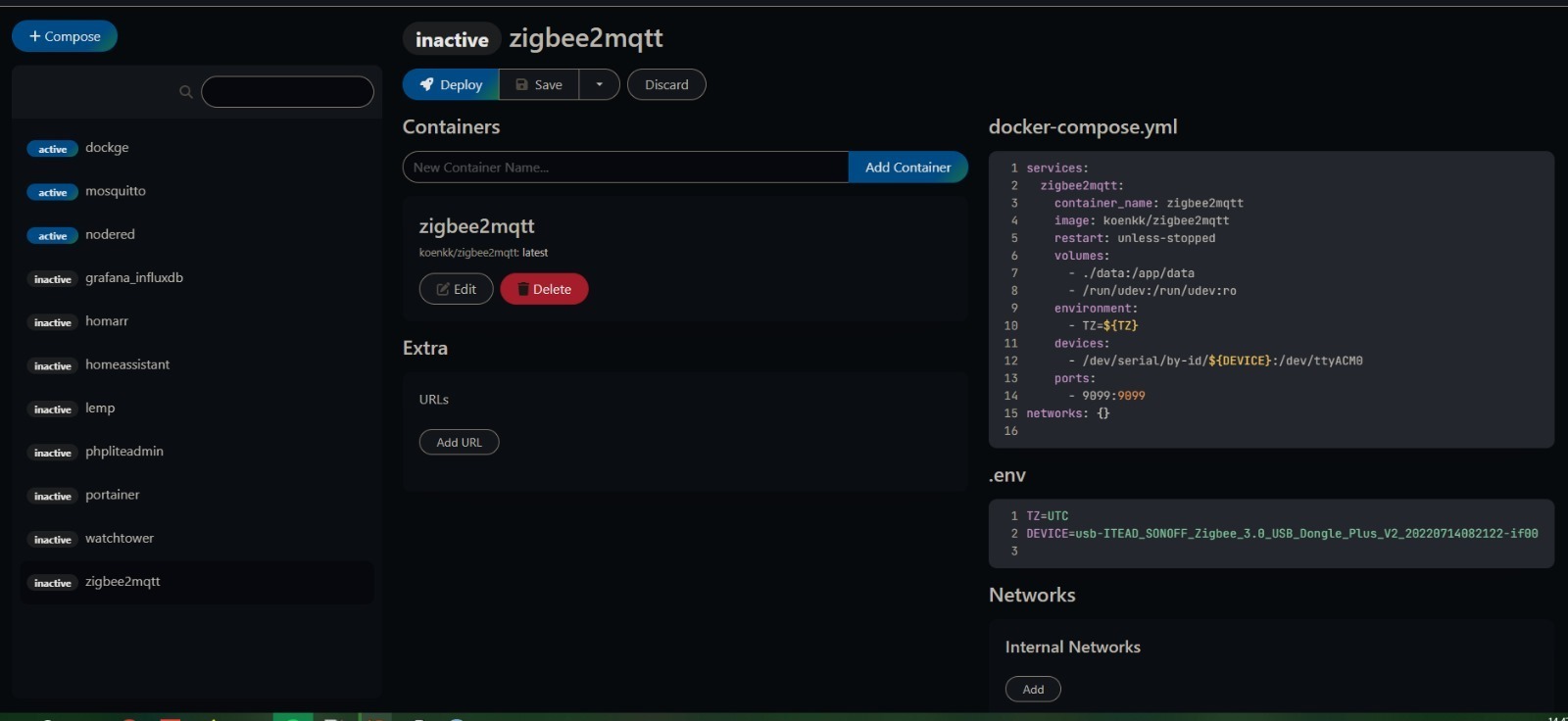This screenshot has width=1568, height=721.
Task: Select the portainer stack in list
Action: tap(112, 495)
